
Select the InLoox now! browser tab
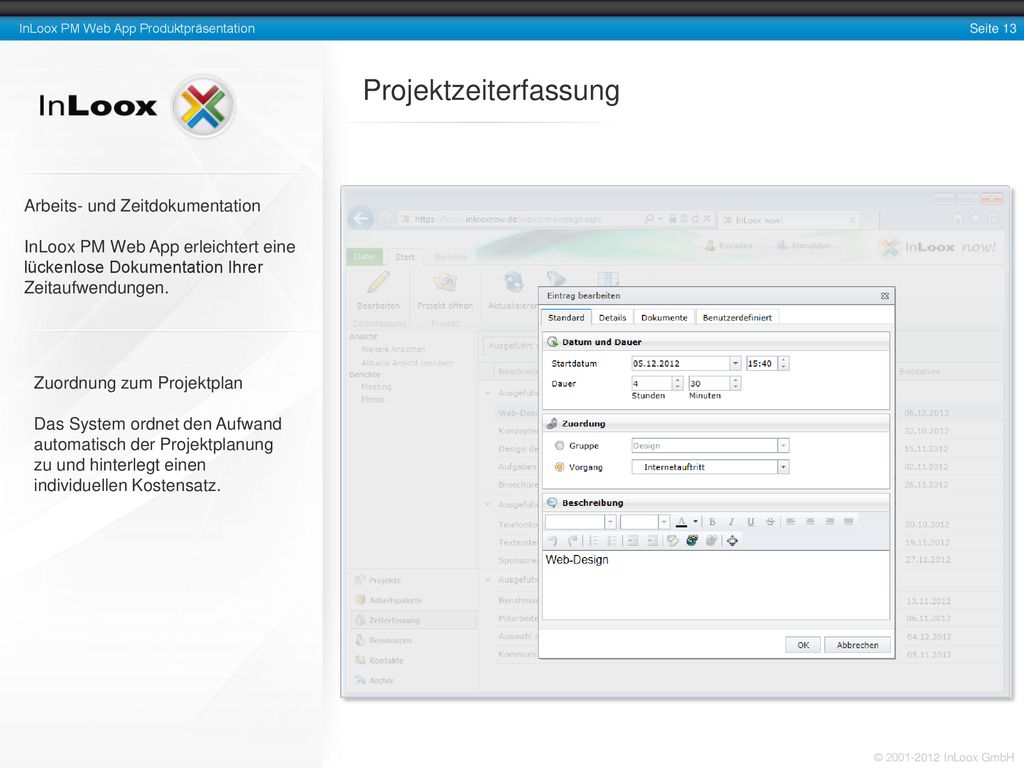(788, 220)
